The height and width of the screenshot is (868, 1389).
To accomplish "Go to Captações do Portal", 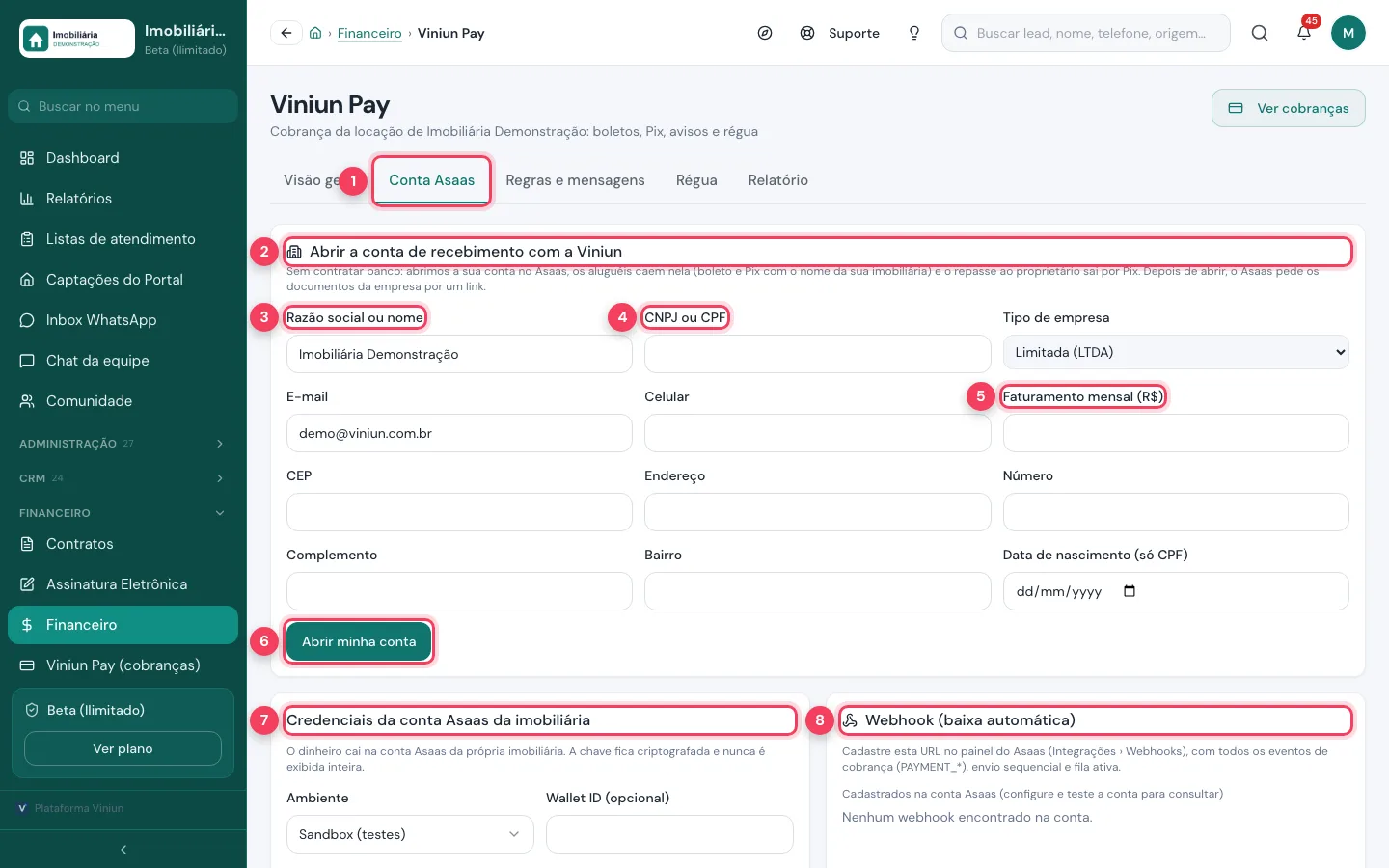I will pyautogui.click(x=123, y=280).
